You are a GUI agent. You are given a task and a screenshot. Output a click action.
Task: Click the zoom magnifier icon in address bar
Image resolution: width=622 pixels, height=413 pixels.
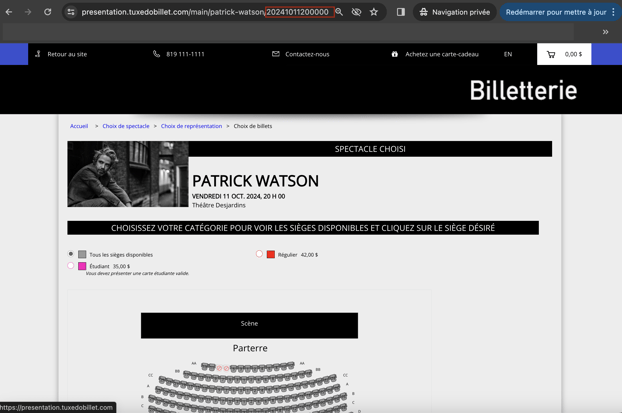(339, 12)
